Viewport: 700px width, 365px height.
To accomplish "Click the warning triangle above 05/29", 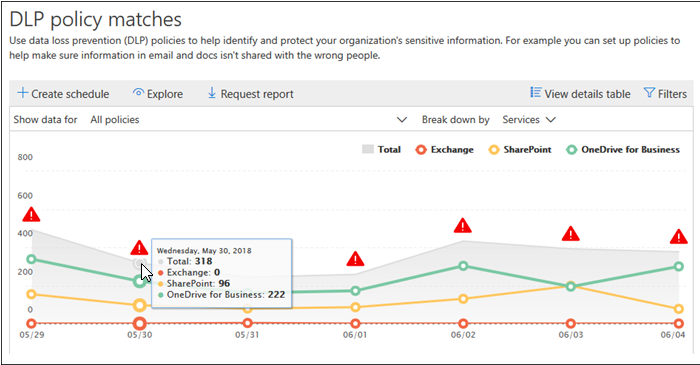I will [31, 215].
